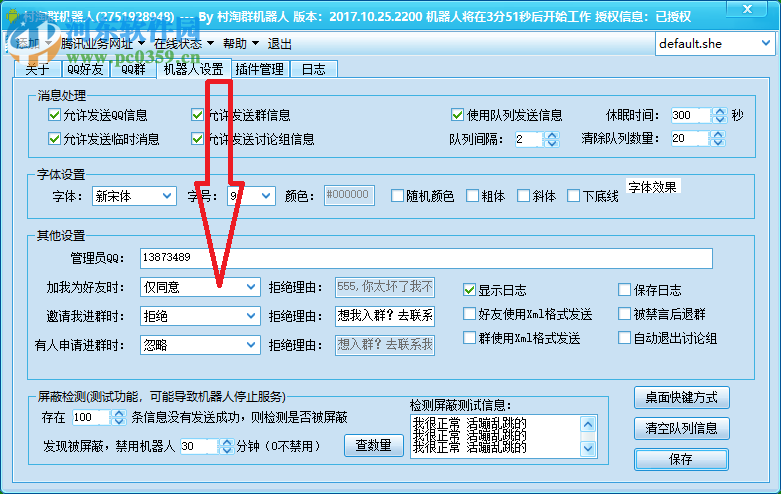Screen dimensions: 781x494
Task: Click the 退出 menu item
Action: click(279, 44)
